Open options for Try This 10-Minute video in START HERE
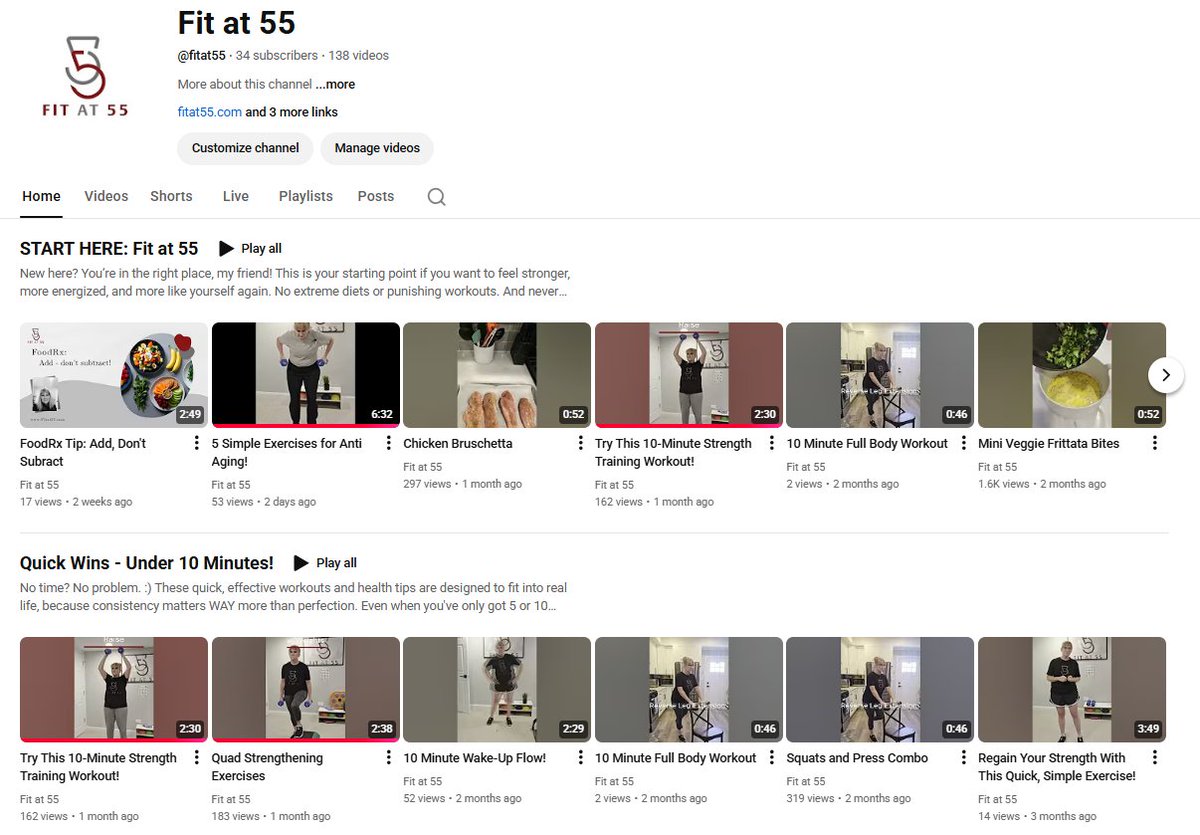This screenshot has width=1200, height=835. [771, 443]
